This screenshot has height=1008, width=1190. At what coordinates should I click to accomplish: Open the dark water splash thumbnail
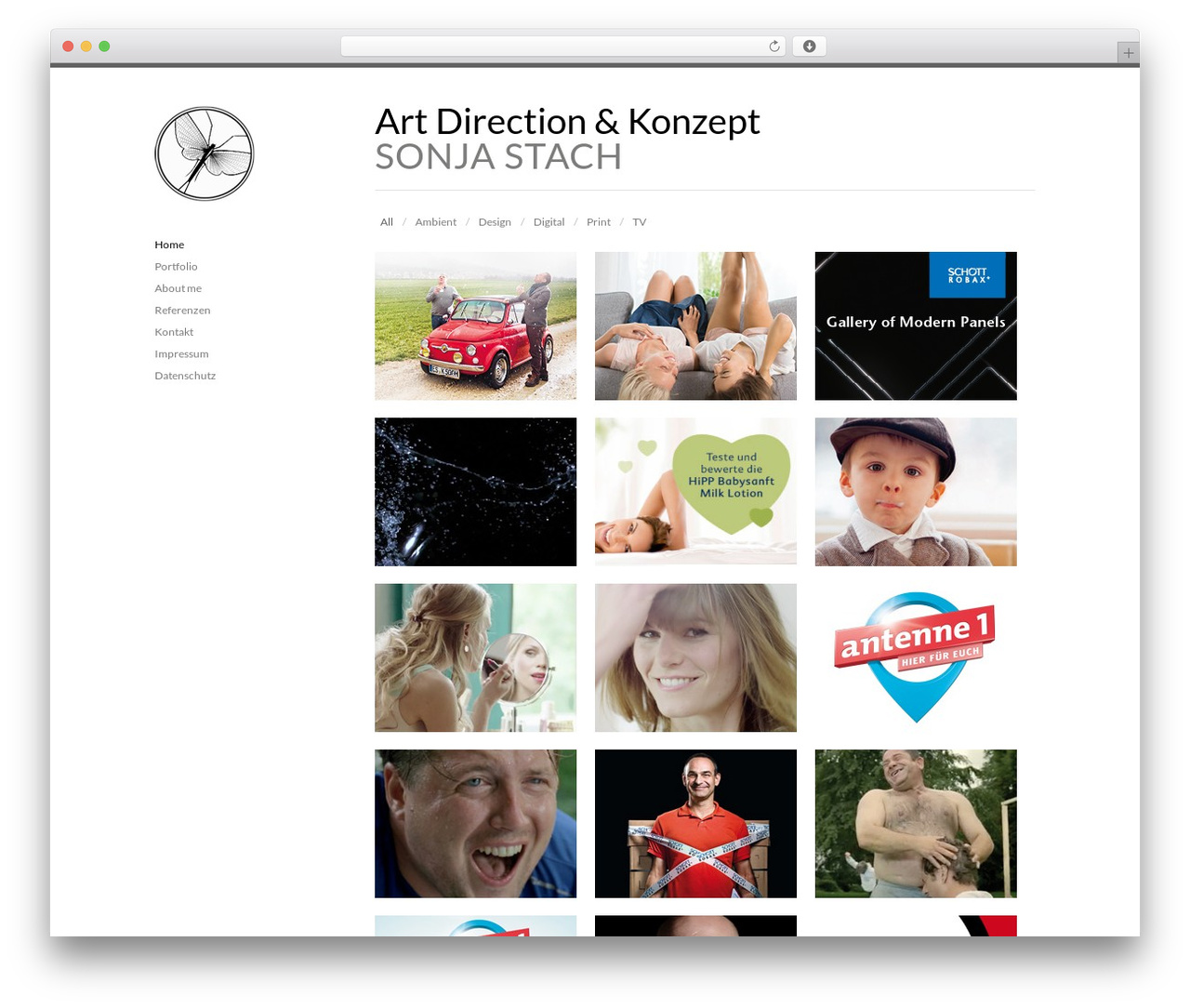pyautogui.click(x=475, y=492)
